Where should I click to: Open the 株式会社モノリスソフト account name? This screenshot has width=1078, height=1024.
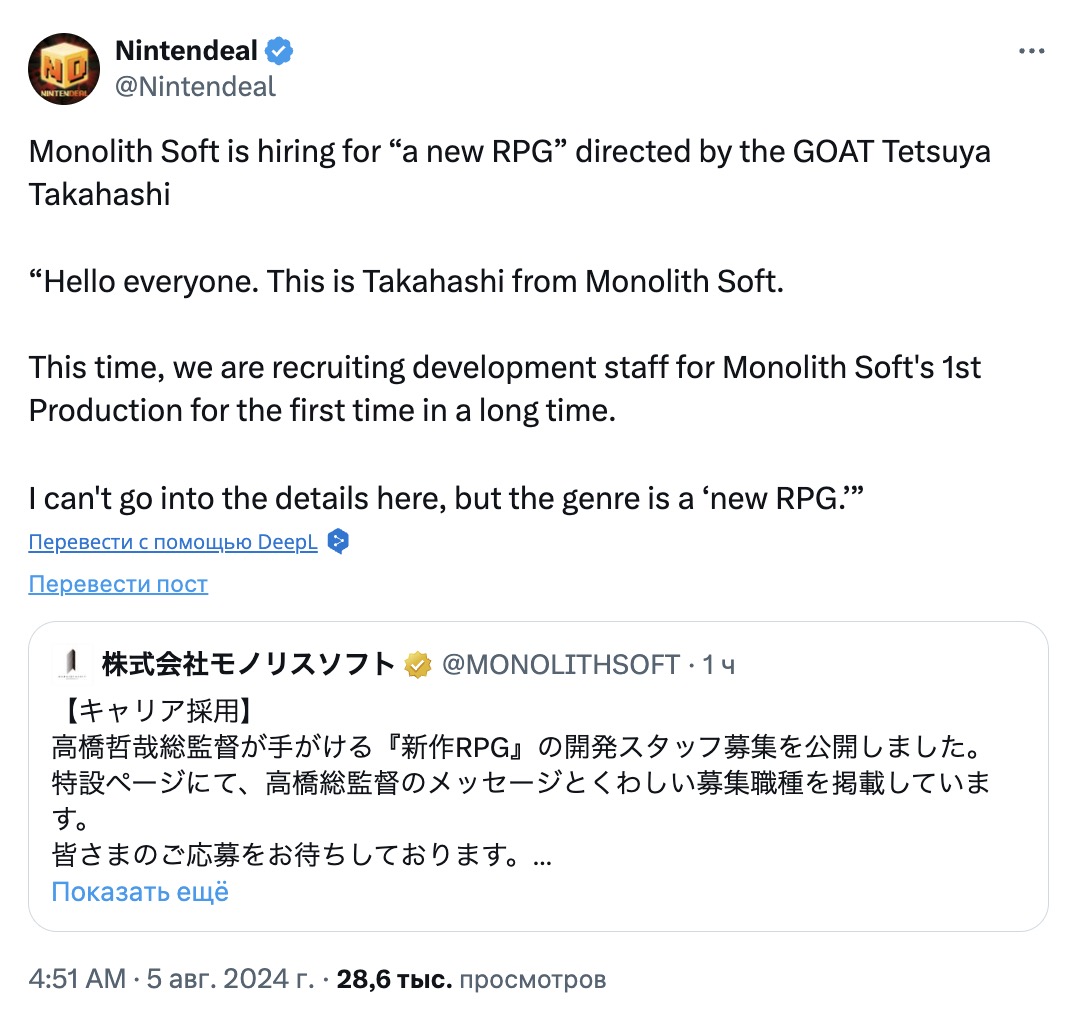(248, 664)
